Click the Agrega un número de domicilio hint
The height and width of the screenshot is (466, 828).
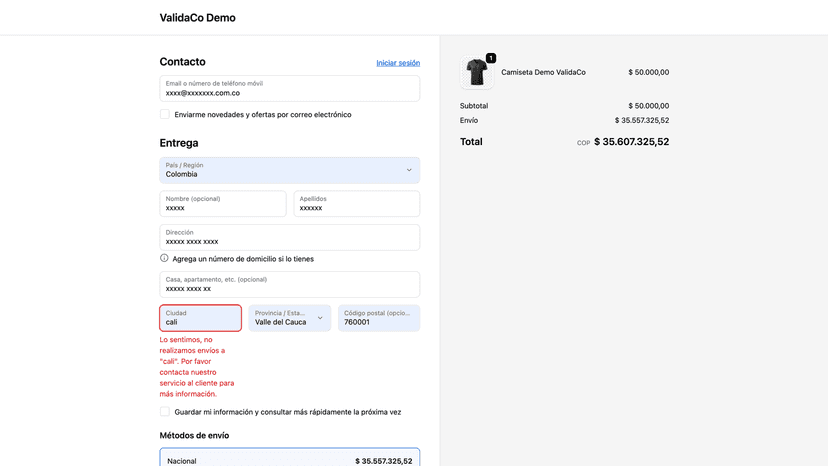pyautogui.click(x=243, y=259)
